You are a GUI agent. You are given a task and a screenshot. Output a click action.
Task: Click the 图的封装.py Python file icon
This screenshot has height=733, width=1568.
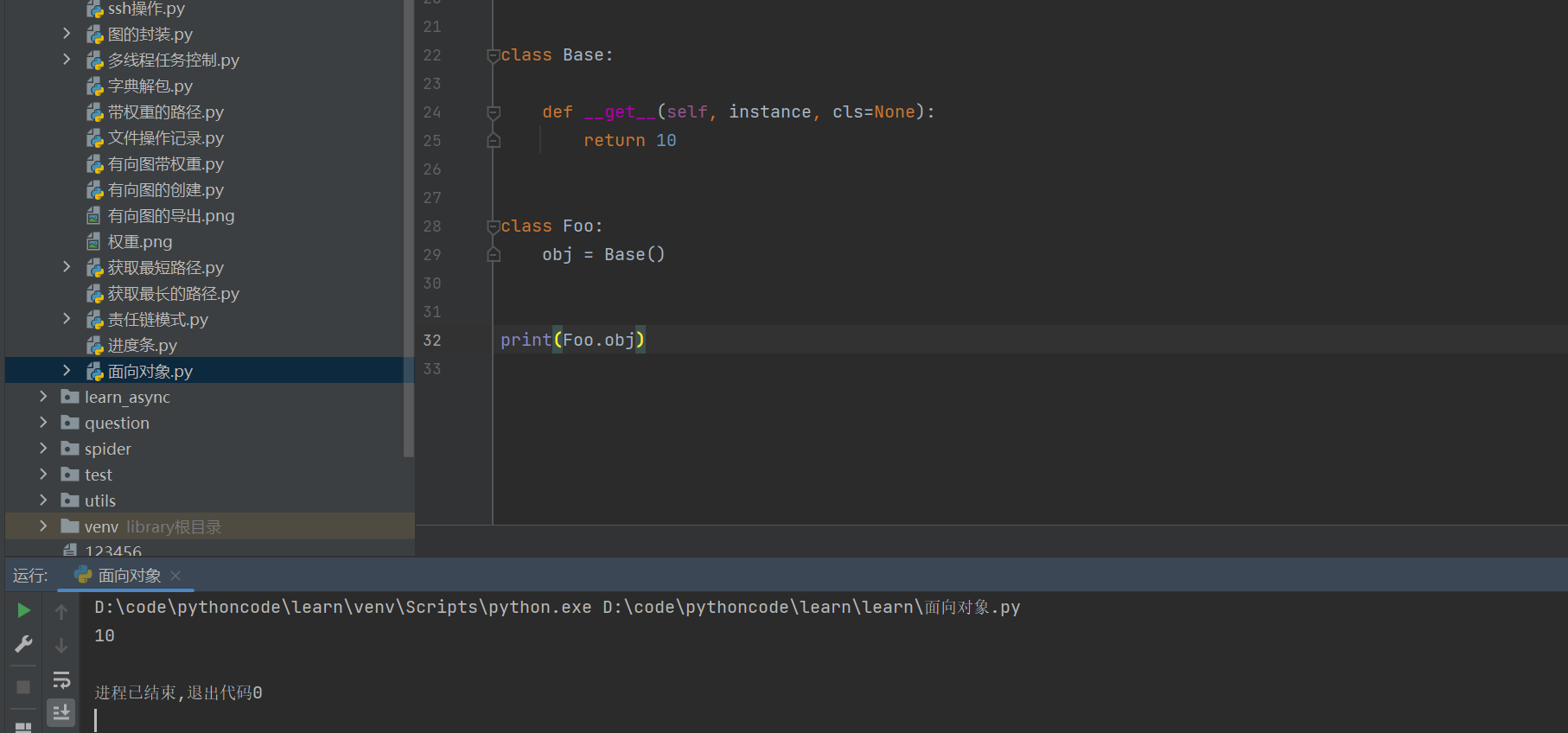(94, 35)
